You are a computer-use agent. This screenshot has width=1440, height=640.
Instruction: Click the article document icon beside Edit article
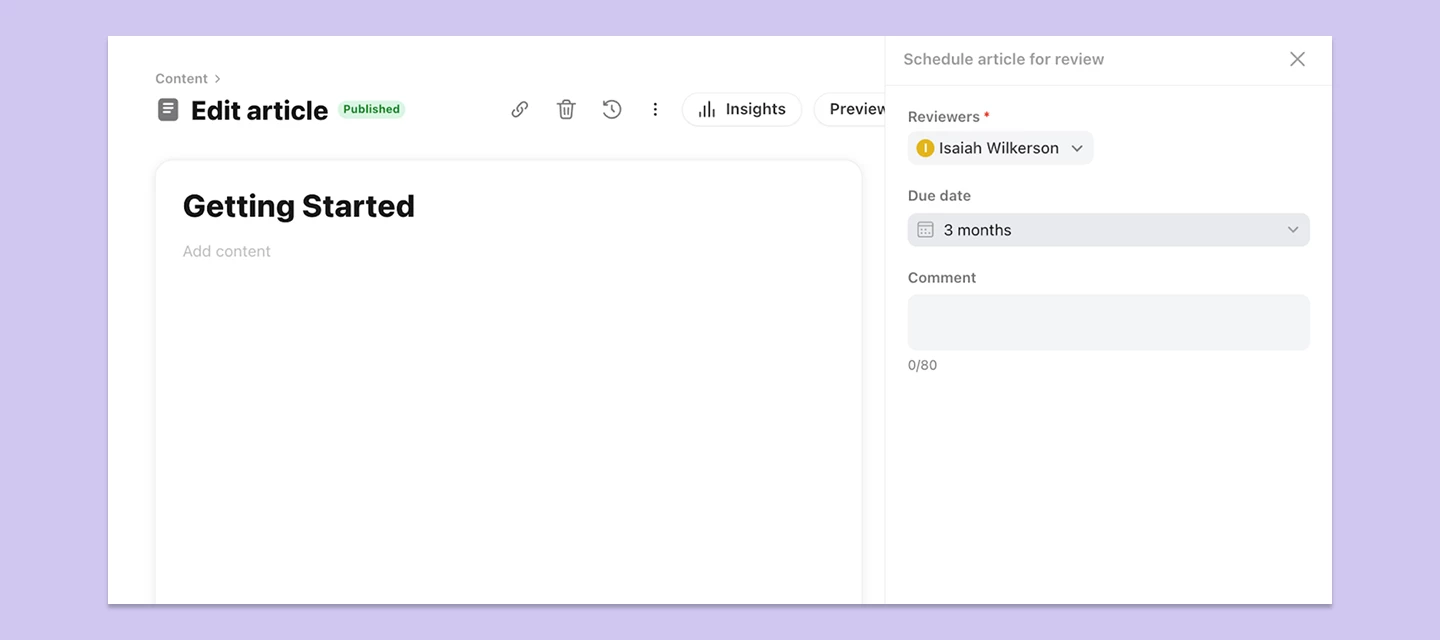167,109
